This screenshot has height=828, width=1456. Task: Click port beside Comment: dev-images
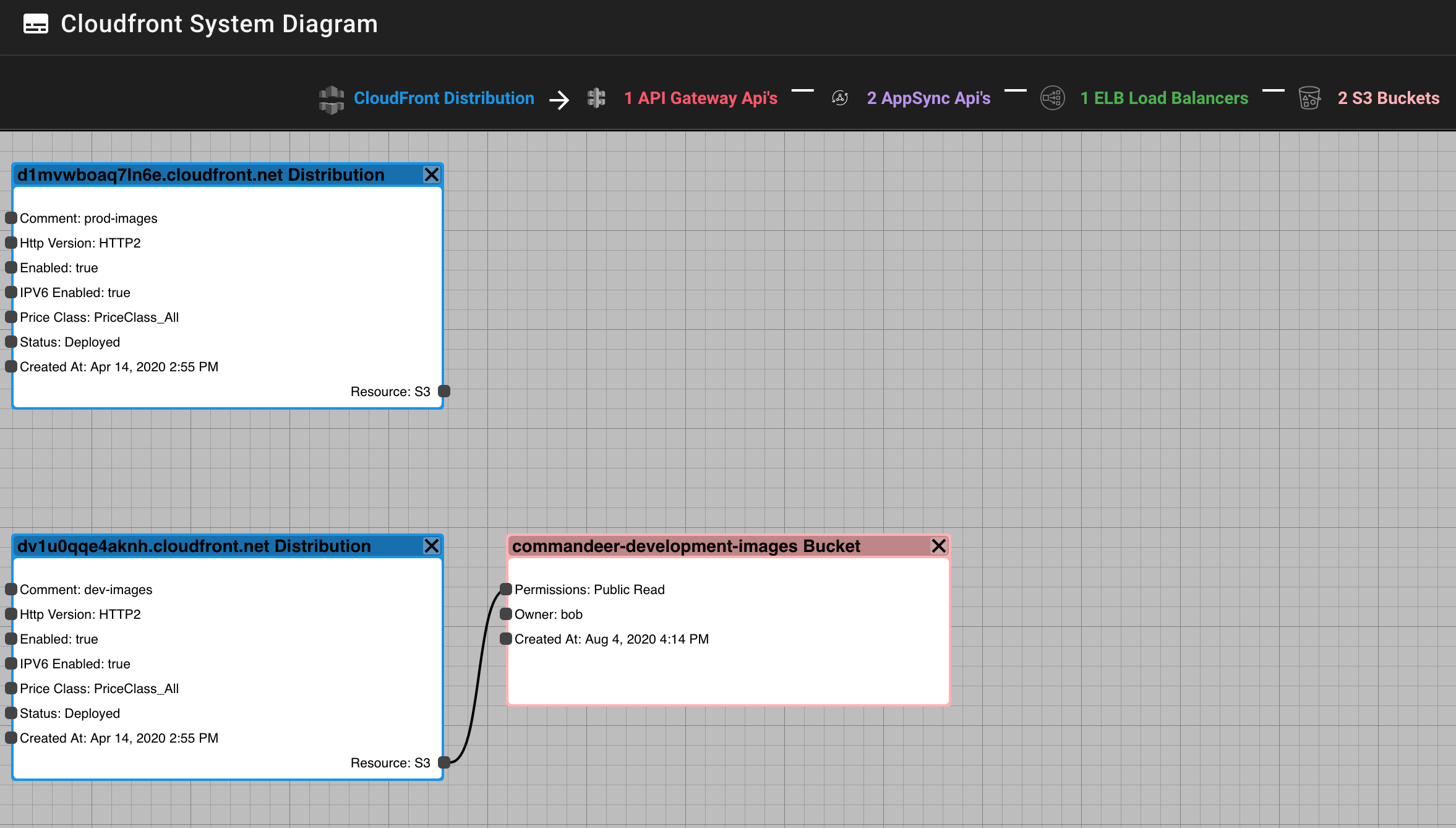tap(11, 589)
